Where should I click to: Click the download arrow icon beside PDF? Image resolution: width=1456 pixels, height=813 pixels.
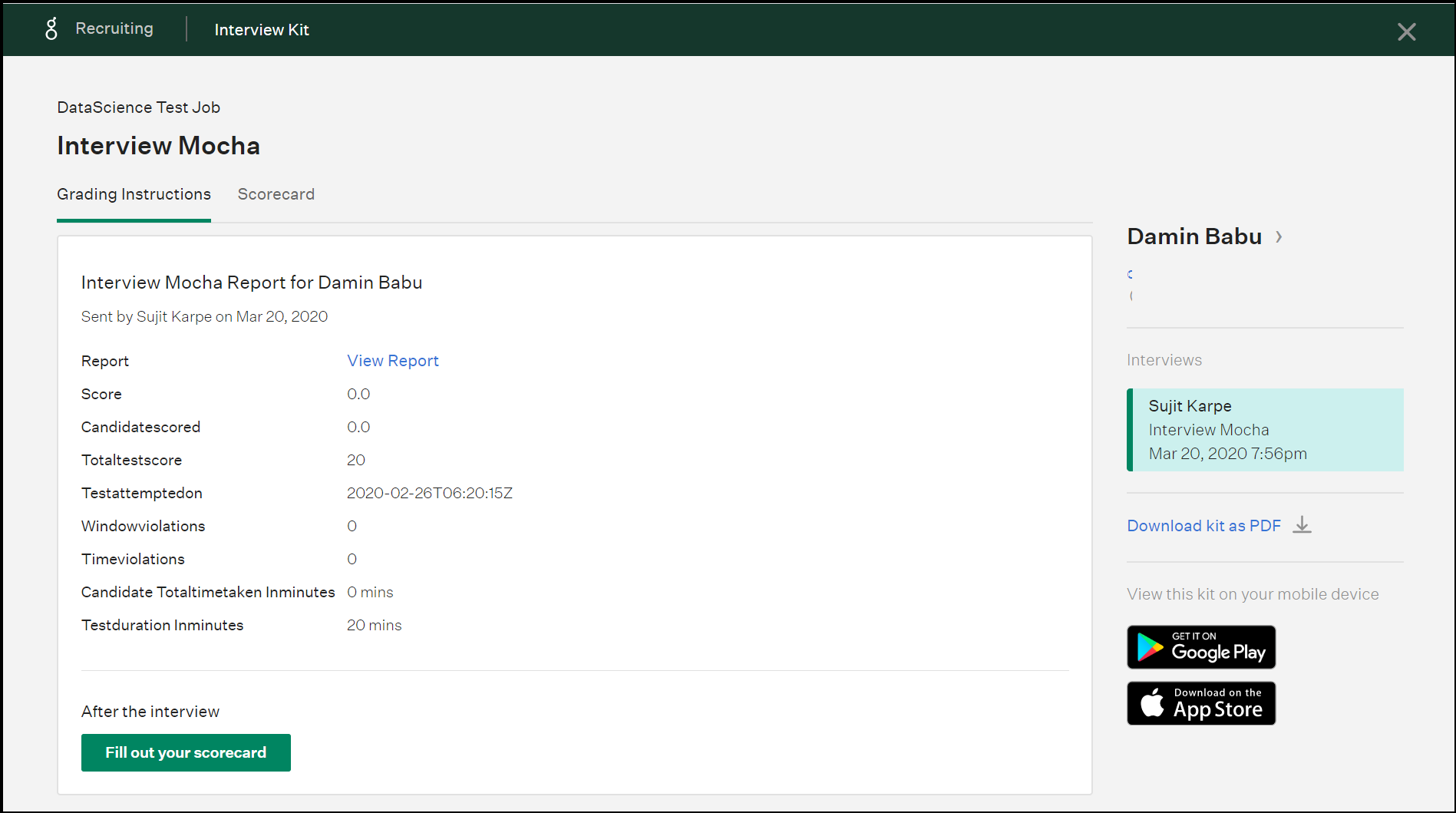tap(1302, 525)
